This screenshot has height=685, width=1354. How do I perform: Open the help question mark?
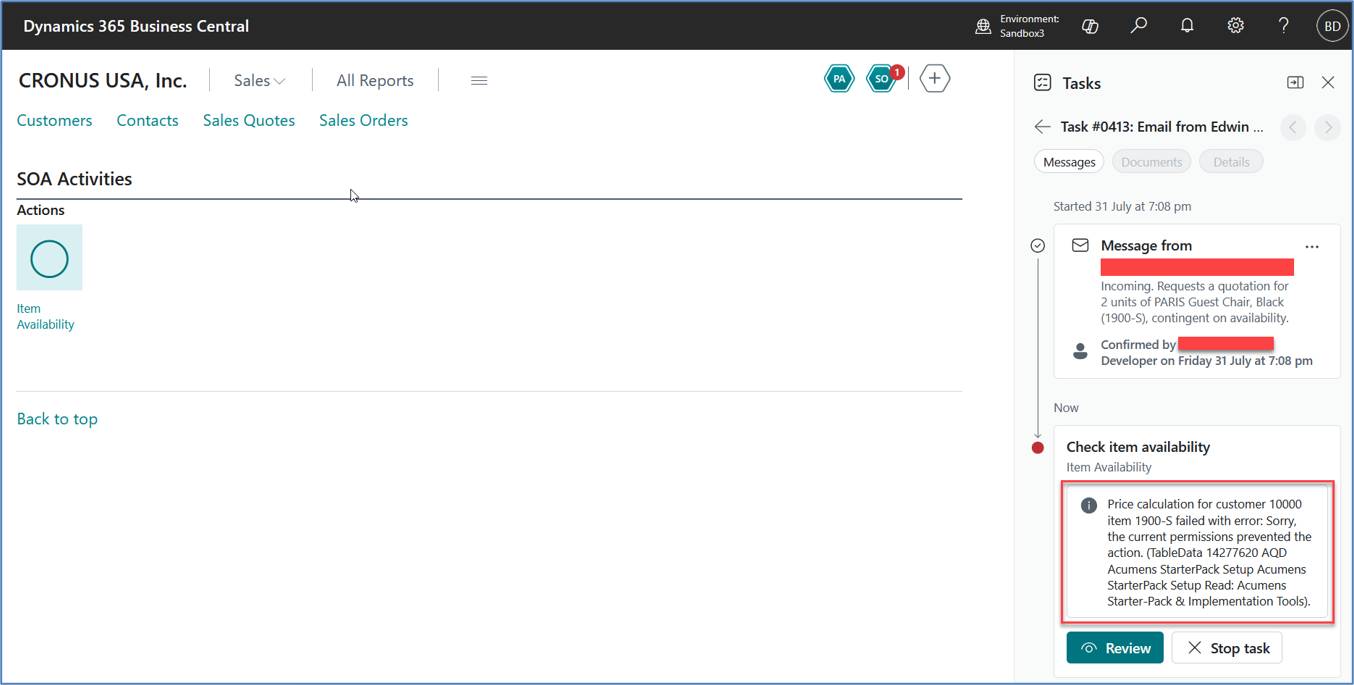point(1284,26)
